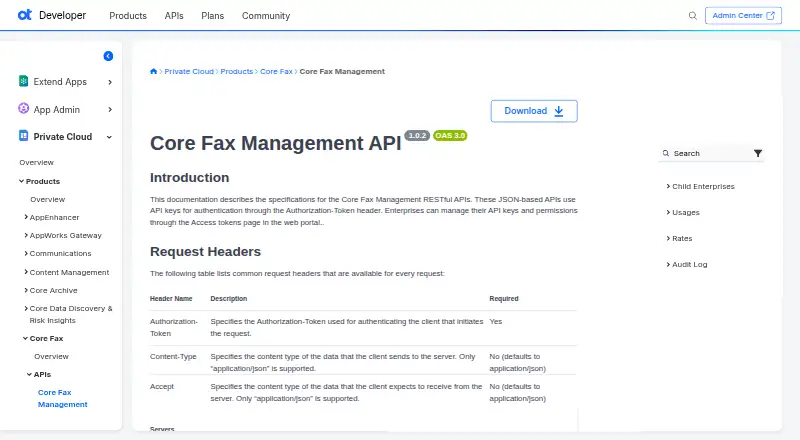
Task: Click the Authorization-Token header name cell
Action: (173, 327)
